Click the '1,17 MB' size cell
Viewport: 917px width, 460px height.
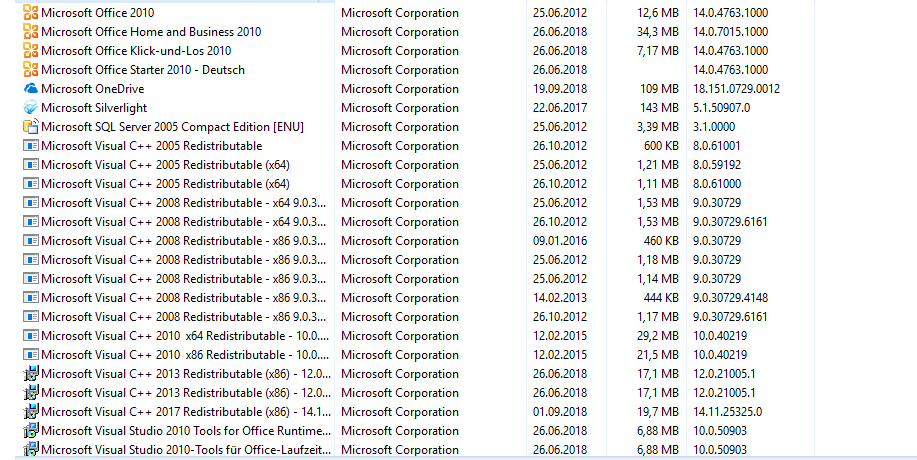[658, 316]
